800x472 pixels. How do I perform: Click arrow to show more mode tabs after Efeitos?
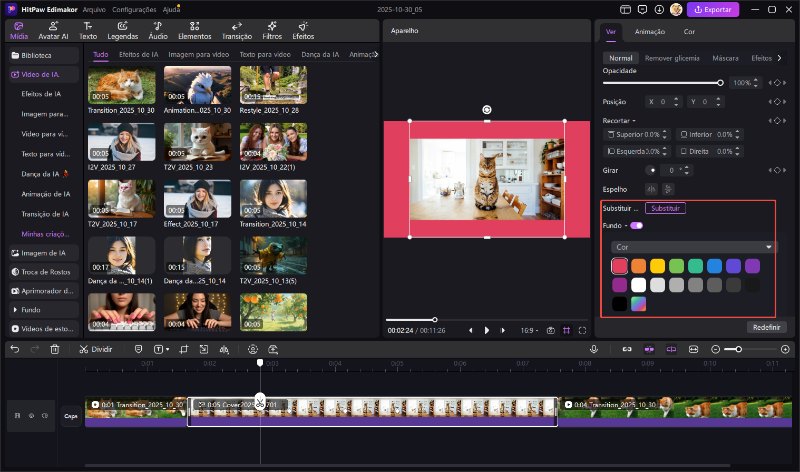click(x=779, y=58)
